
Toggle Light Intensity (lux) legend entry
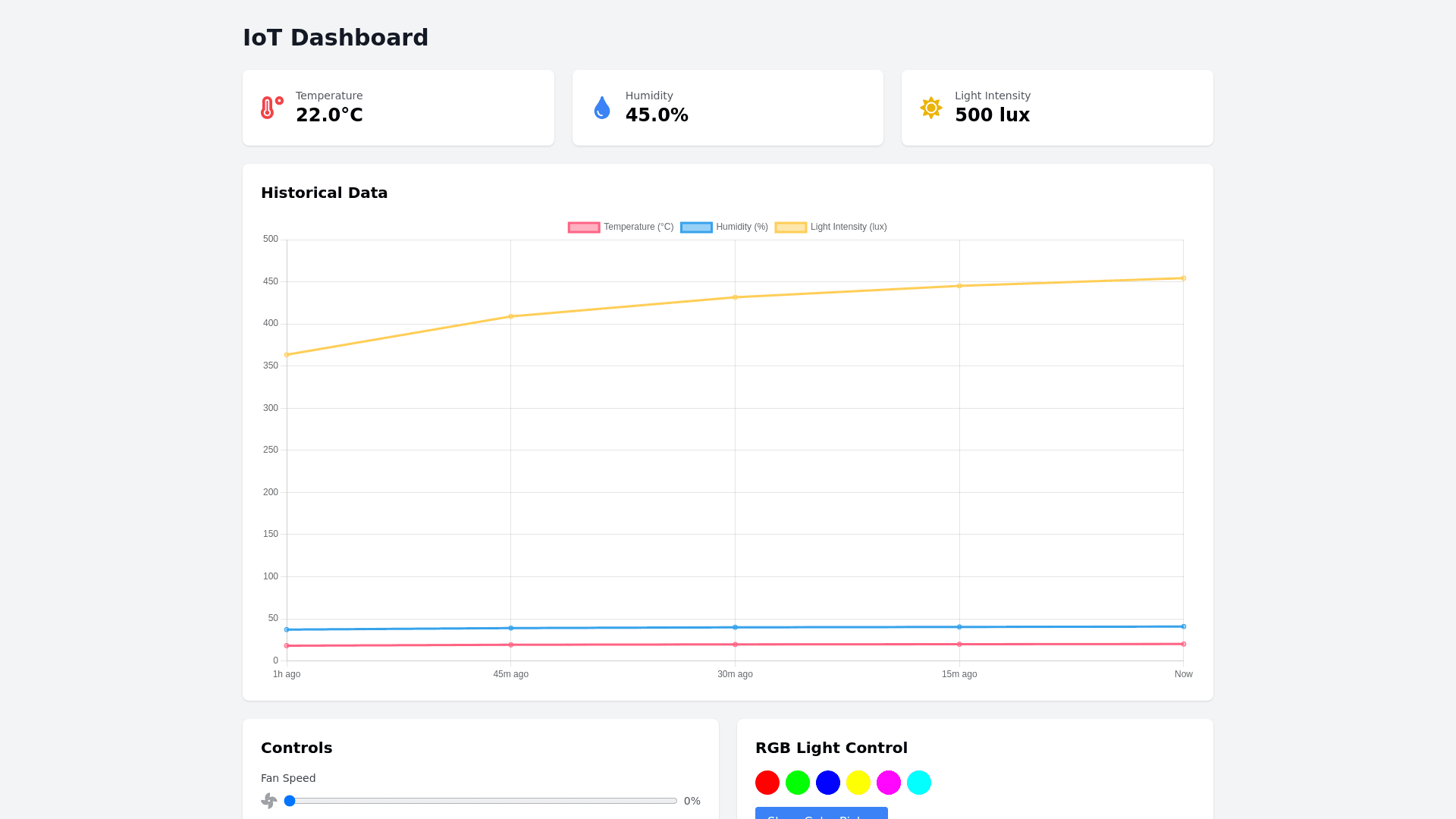(830, 227)
